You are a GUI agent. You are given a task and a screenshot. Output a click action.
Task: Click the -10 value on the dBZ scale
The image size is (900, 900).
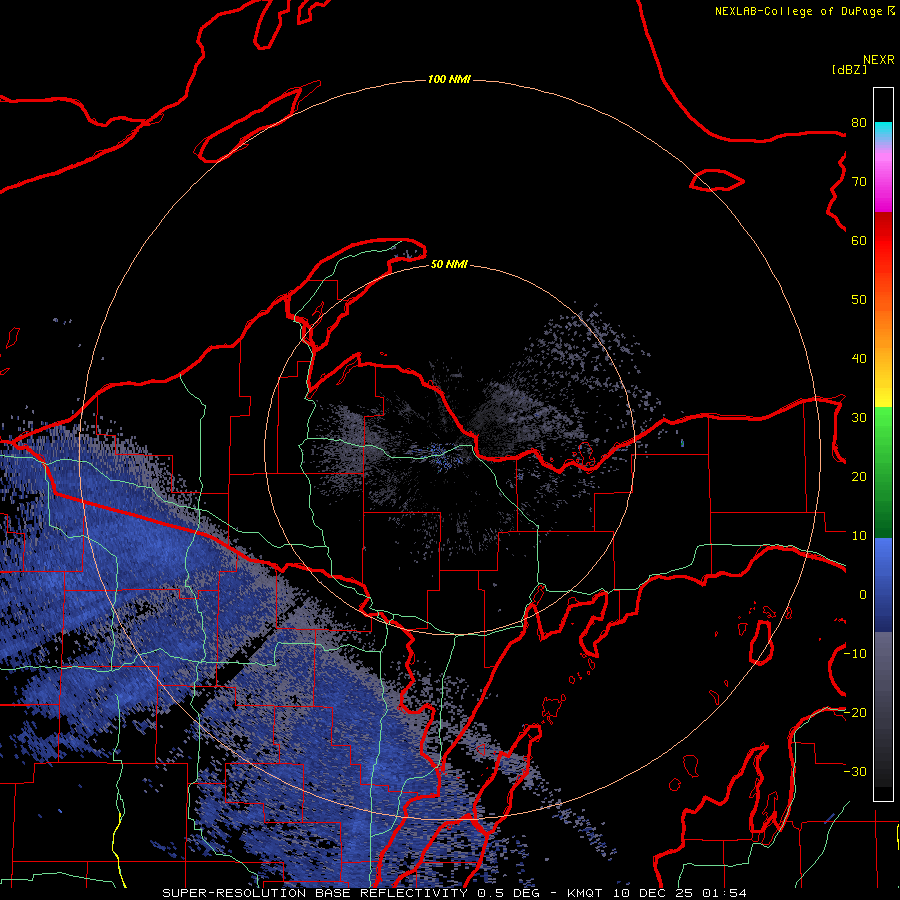point(855,654)
